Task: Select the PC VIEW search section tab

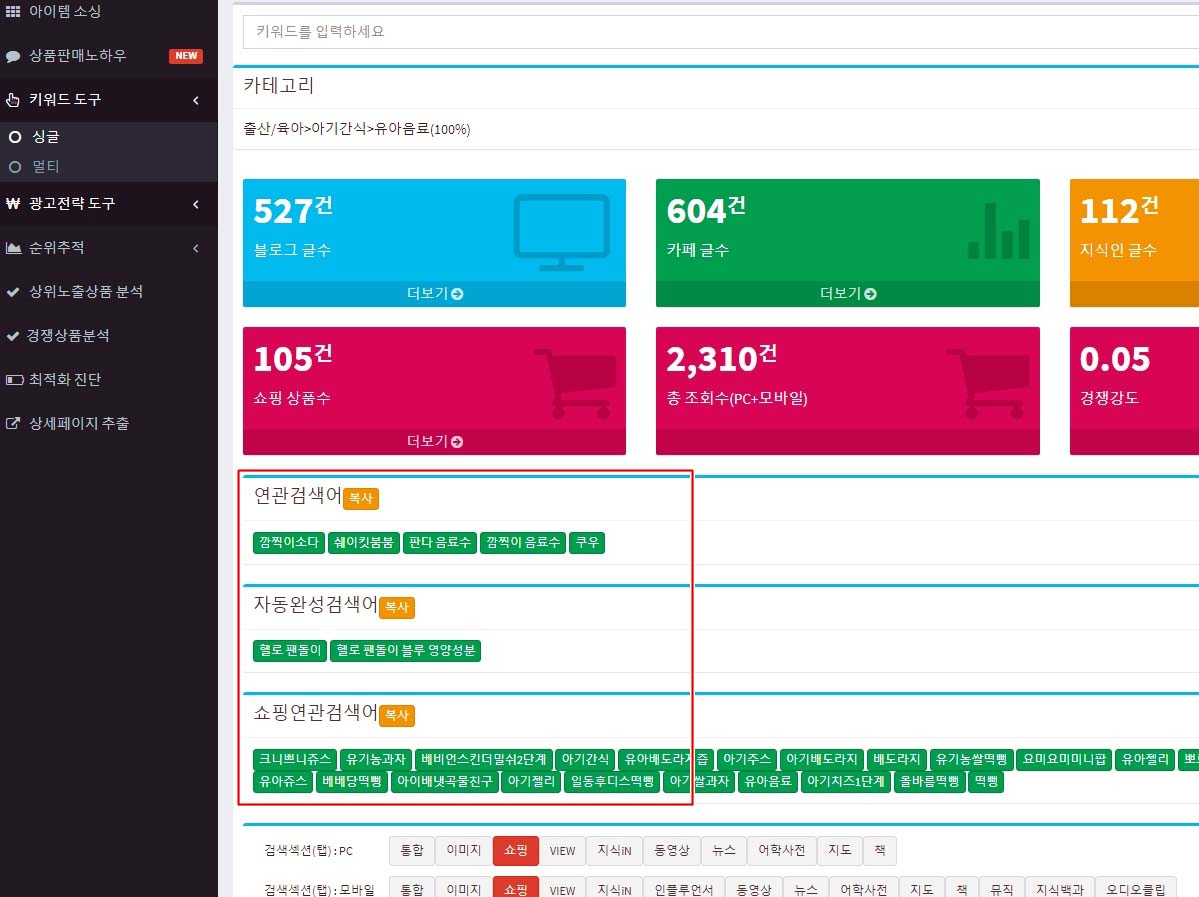Action: click(562, 850)
